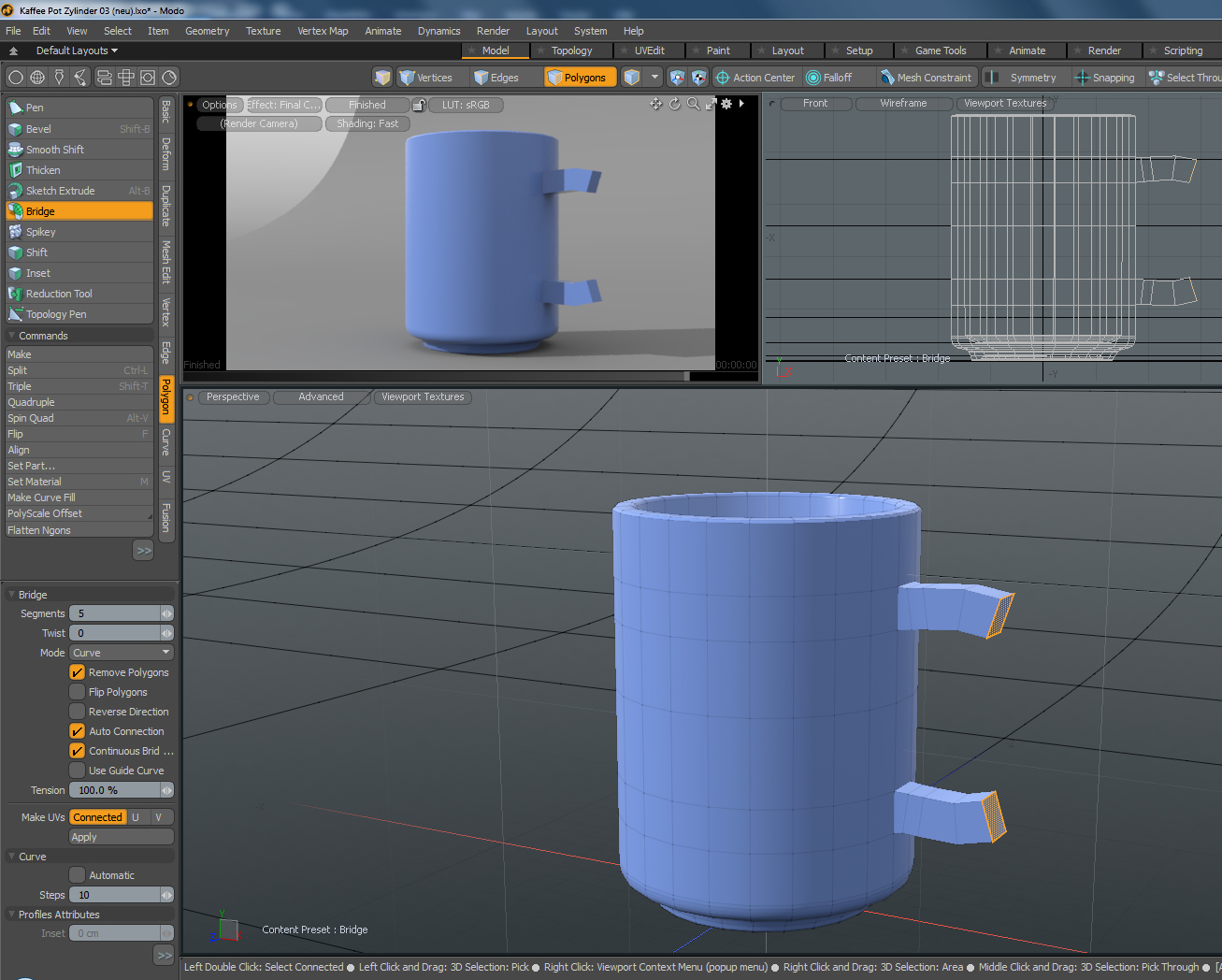The width and height of the screenshot is (1222, 980).
Task: Click the Apply button
Action: (122, 837)
